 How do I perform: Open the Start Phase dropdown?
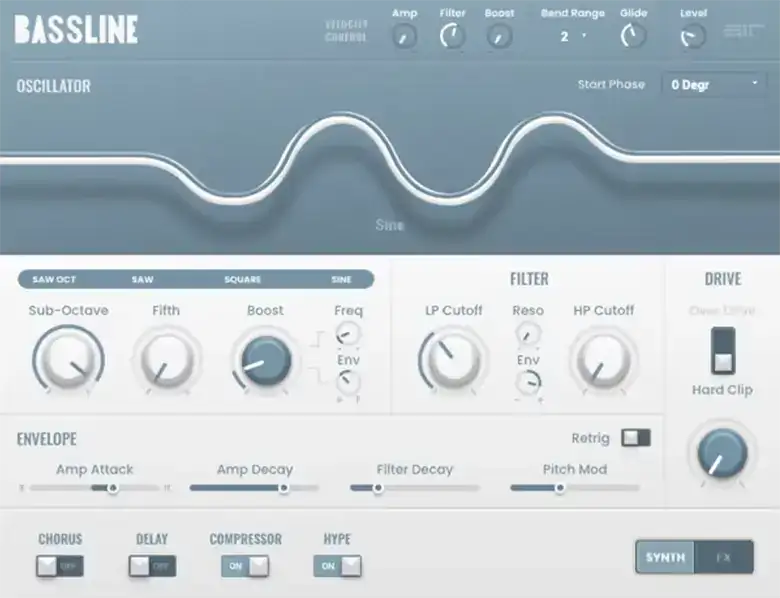coord(713,85)
